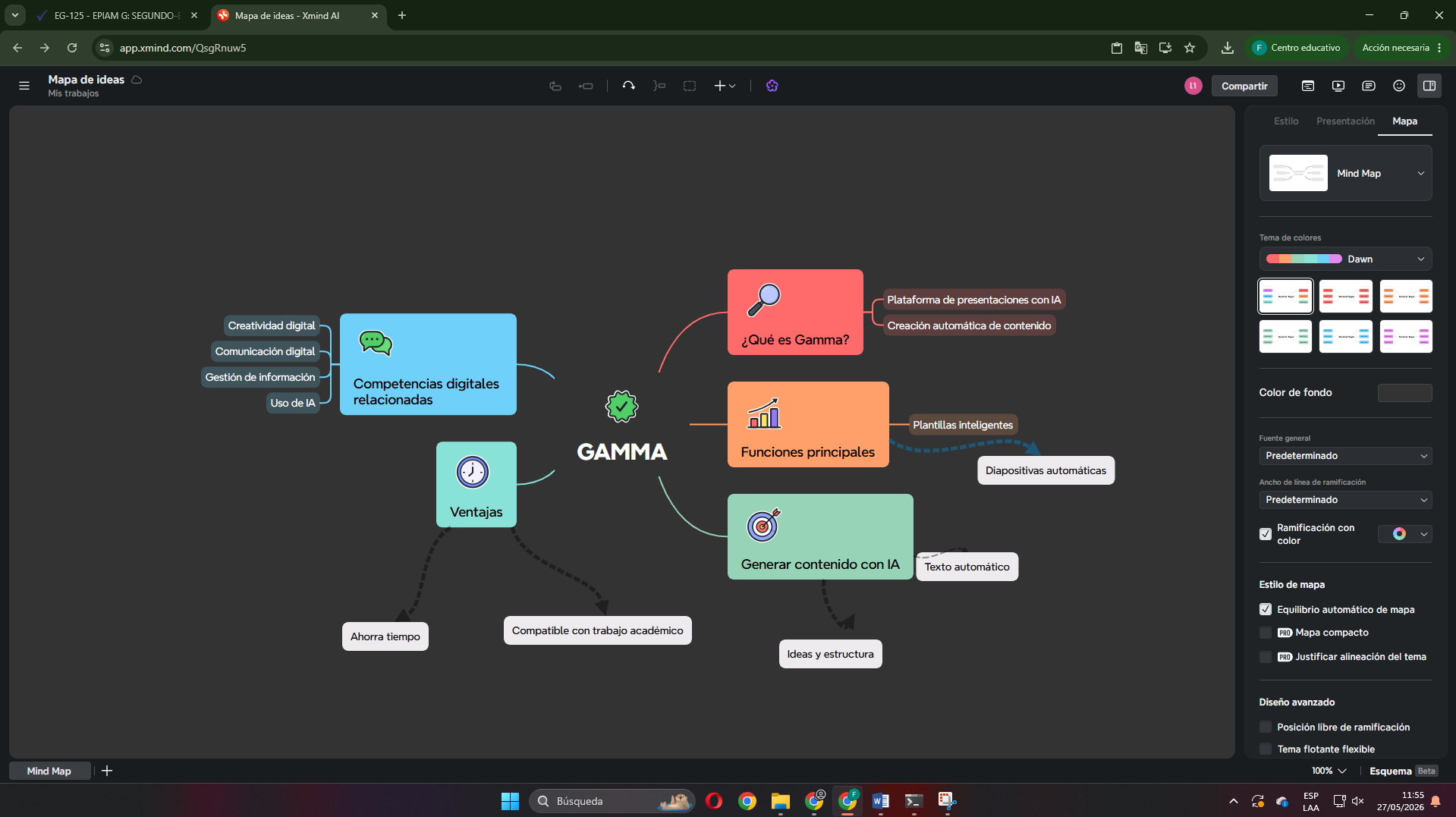Start pitch presentation mode icon
Viewport: 1456px width, 817px height.
[x=1338, y=86]
